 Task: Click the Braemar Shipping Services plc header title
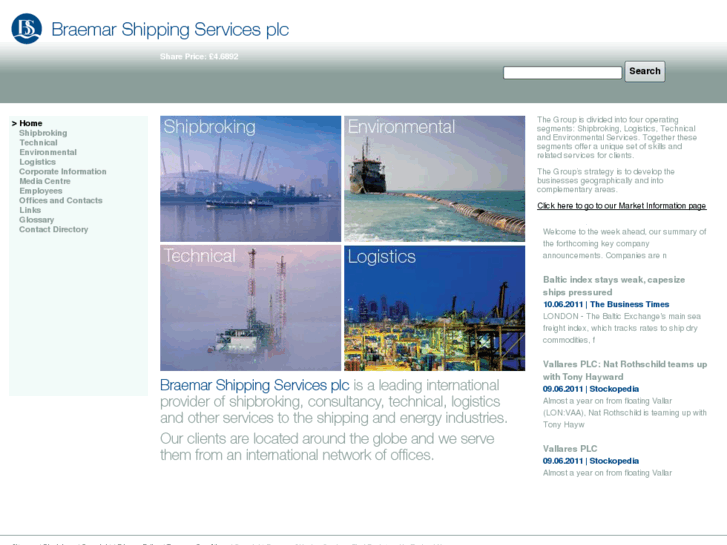170,30
